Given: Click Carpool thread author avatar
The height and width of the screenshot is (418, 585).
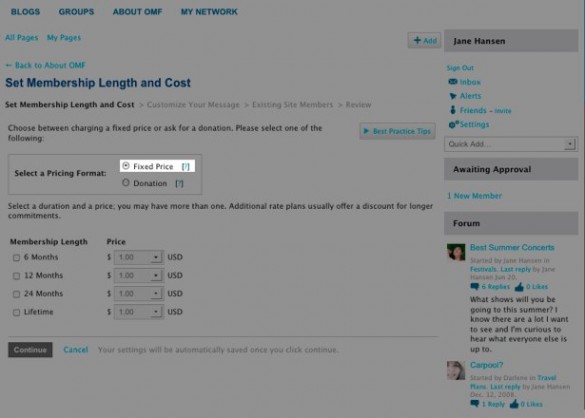Looking at the screenshot, I should (x=456, y=370).
